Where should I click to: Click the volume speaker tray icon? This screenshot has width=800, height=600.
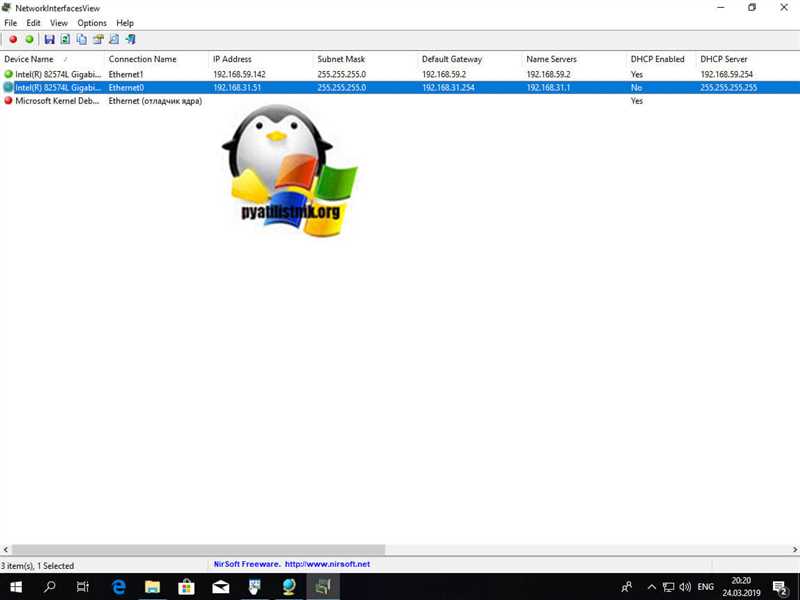[685, 587]
